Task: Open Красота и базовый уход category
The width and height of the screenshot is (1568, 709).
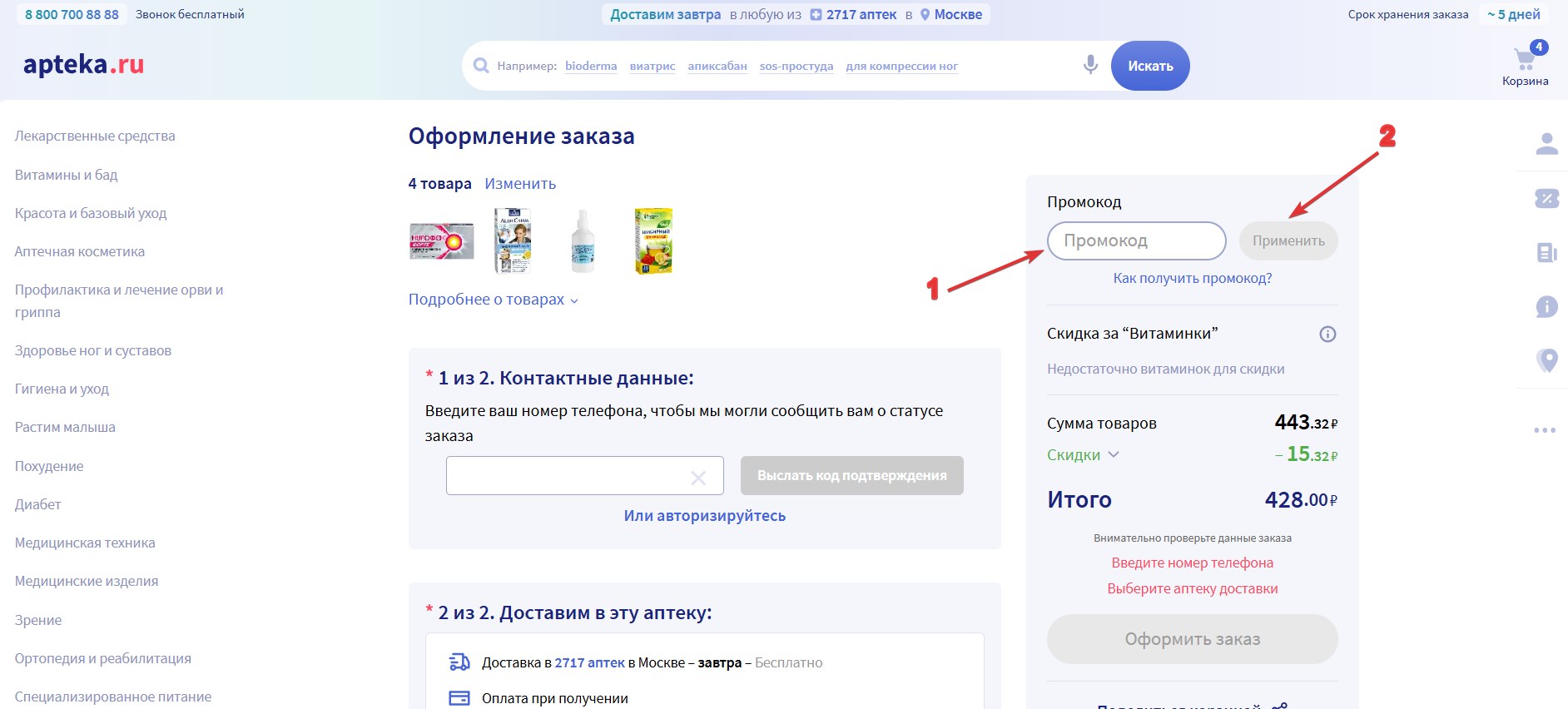Action: [91, 213]
